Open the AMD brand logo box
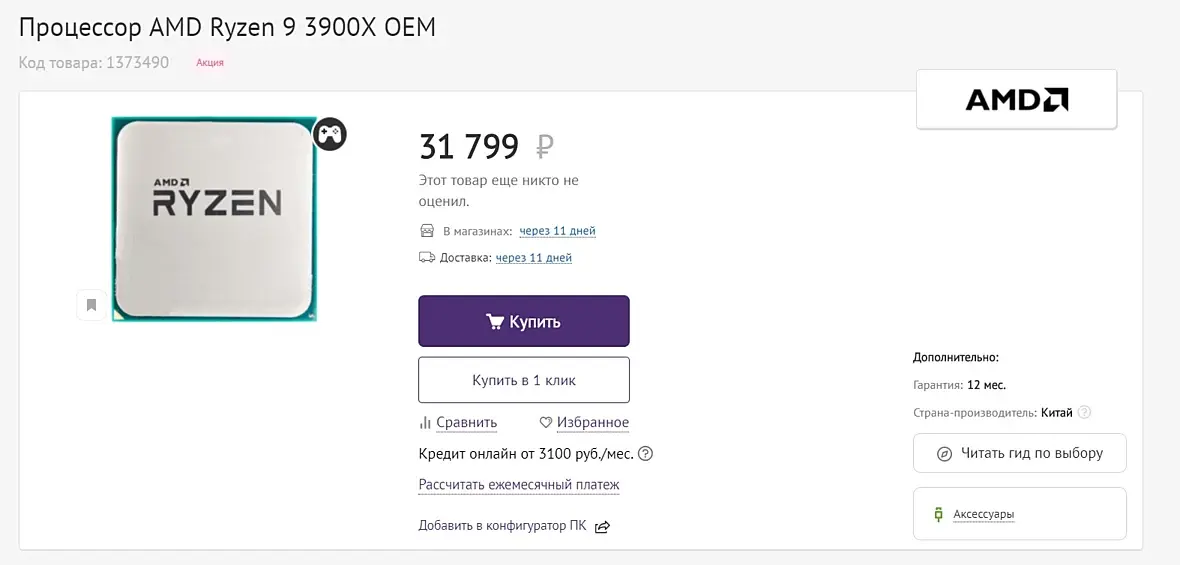The width and height of the screenshot is (1180, 565). tap(1016, 99)
